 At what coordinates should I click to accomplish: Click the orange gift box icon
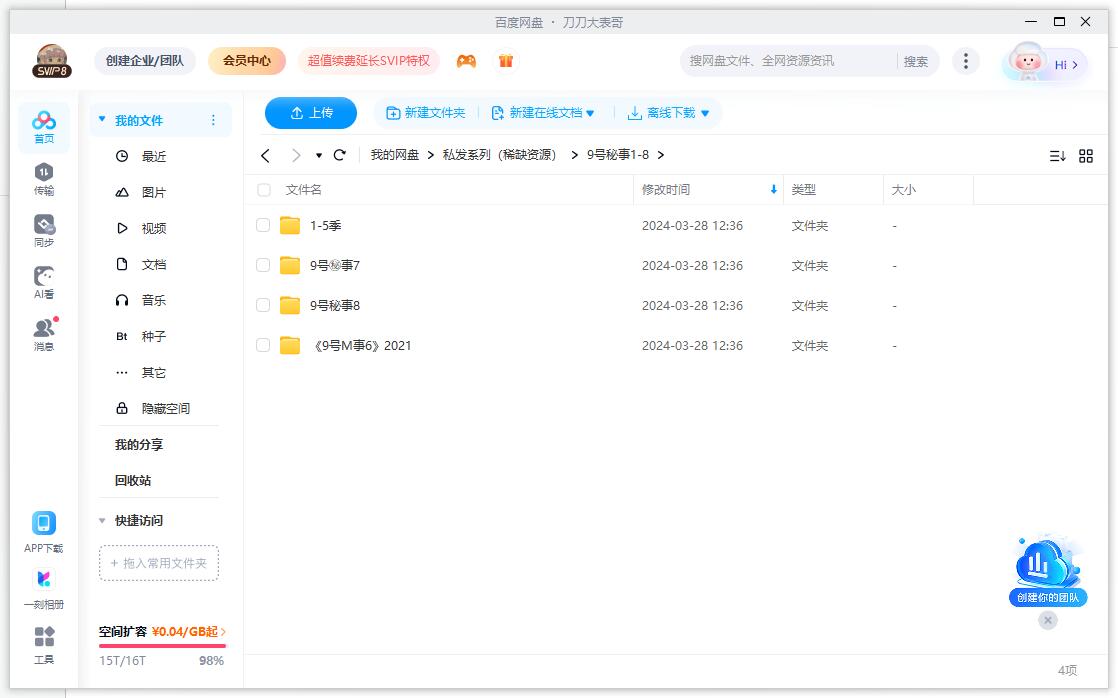coord(506,61)
